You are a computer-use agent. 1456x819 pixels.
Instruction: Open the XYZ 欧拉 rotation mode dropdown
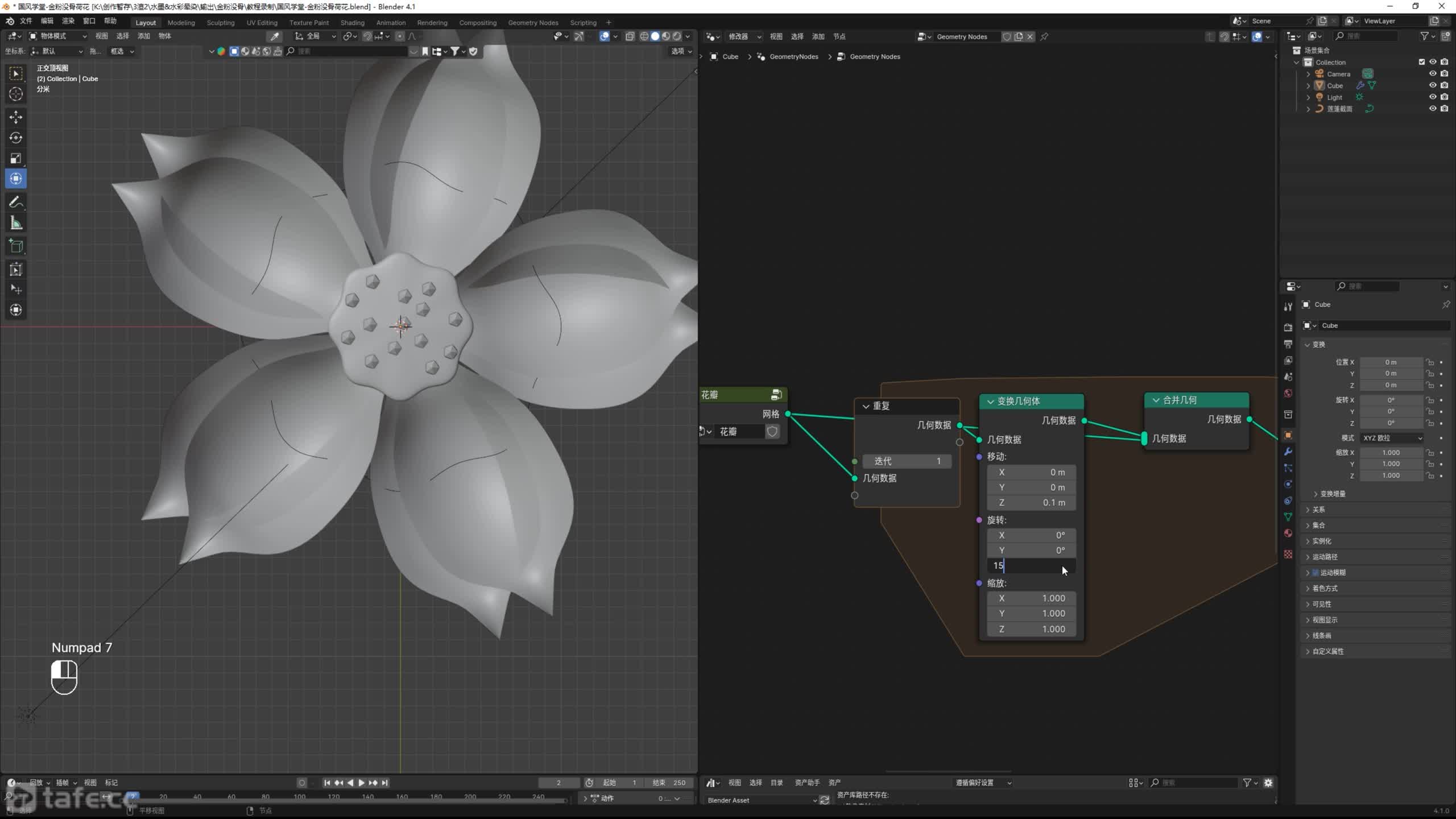coord(1392,438)
